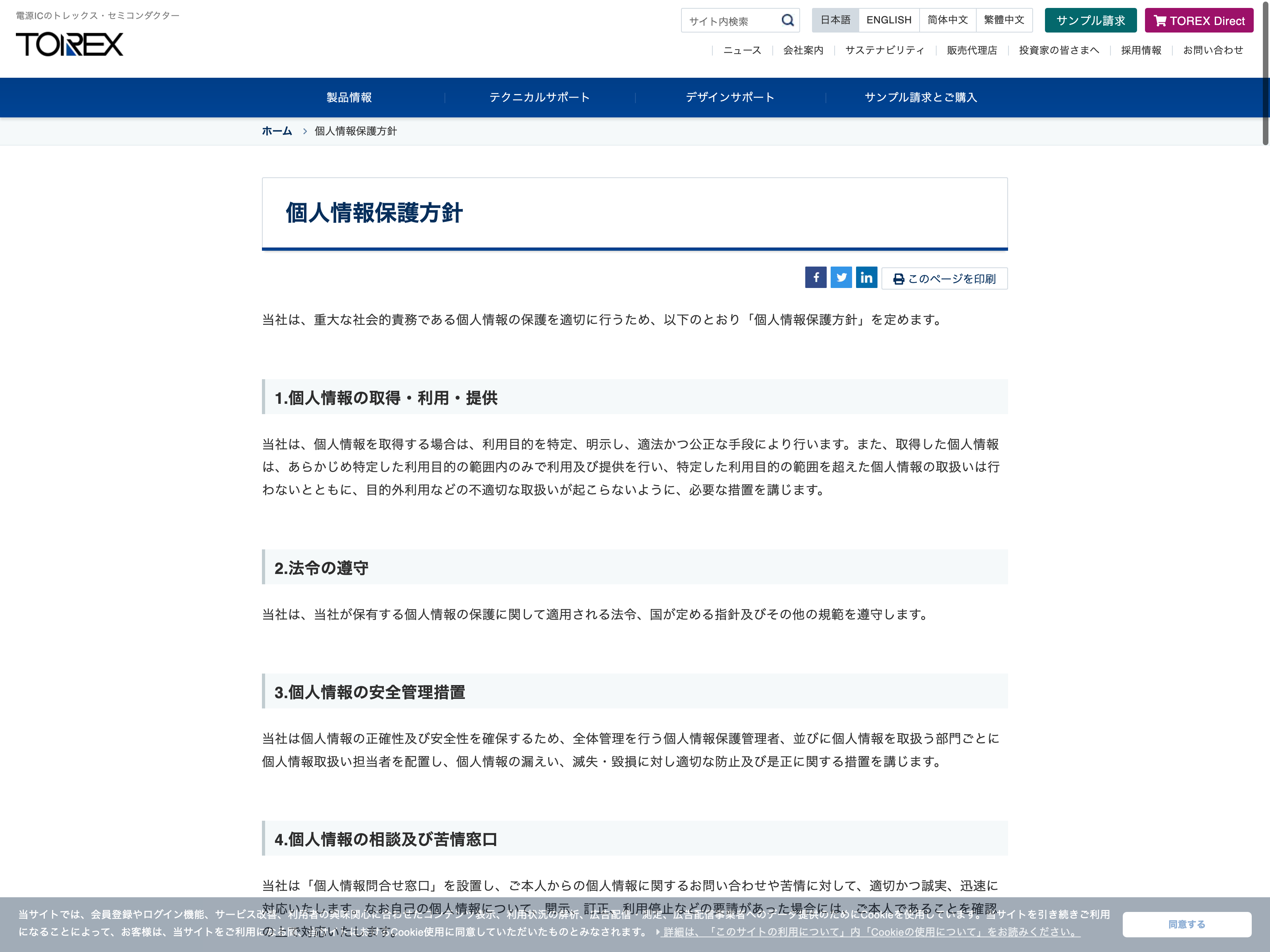Switch language to 简体中文
Image resolution: width=1270 pixels, height=952 pixels.
[947, 20]
